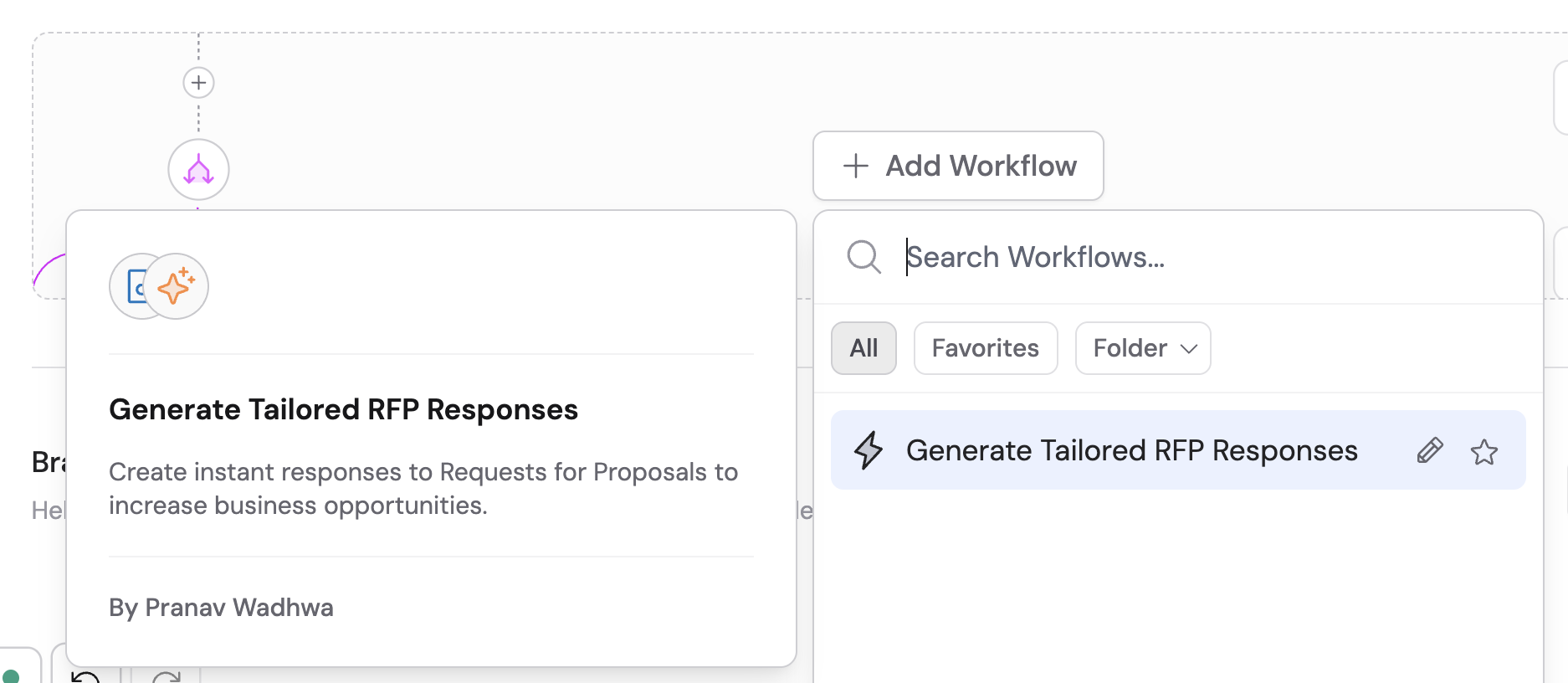The image size is (1568, 683).
Task: Expand the chevron next to Folder
Action: click(1190, 349)
